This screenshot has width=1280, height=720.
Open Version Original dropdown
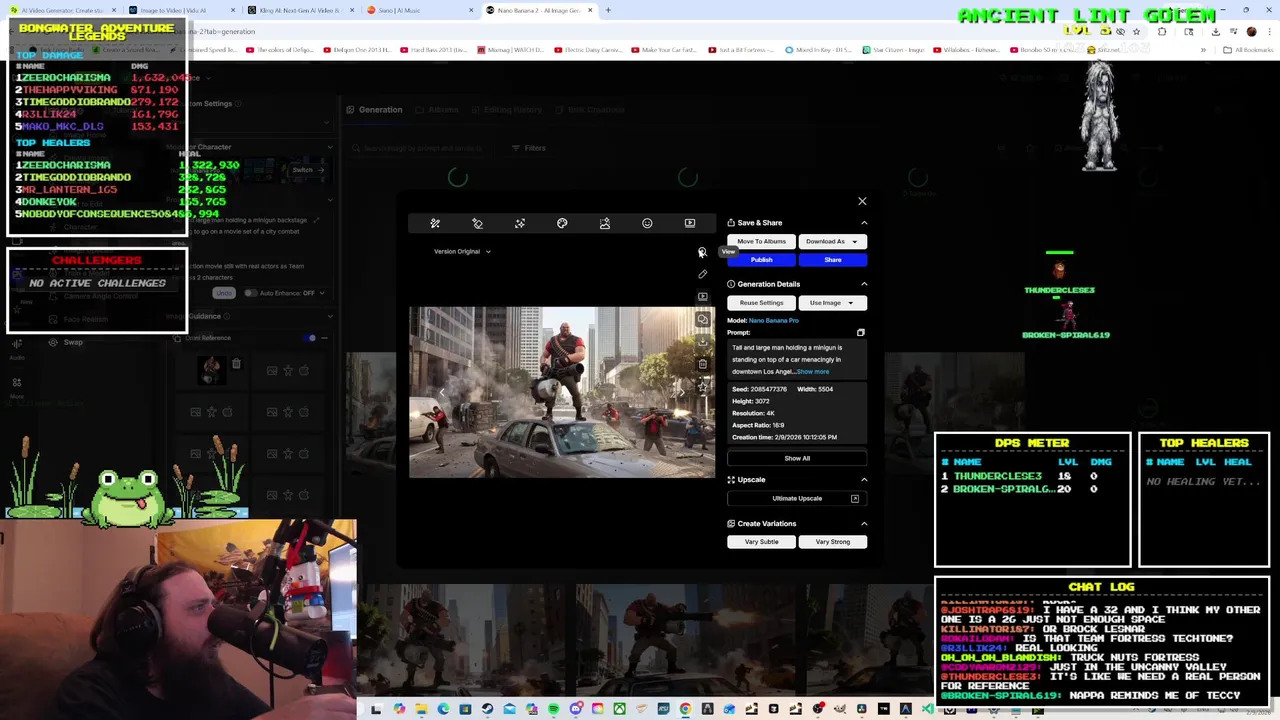tap(462, 251)
